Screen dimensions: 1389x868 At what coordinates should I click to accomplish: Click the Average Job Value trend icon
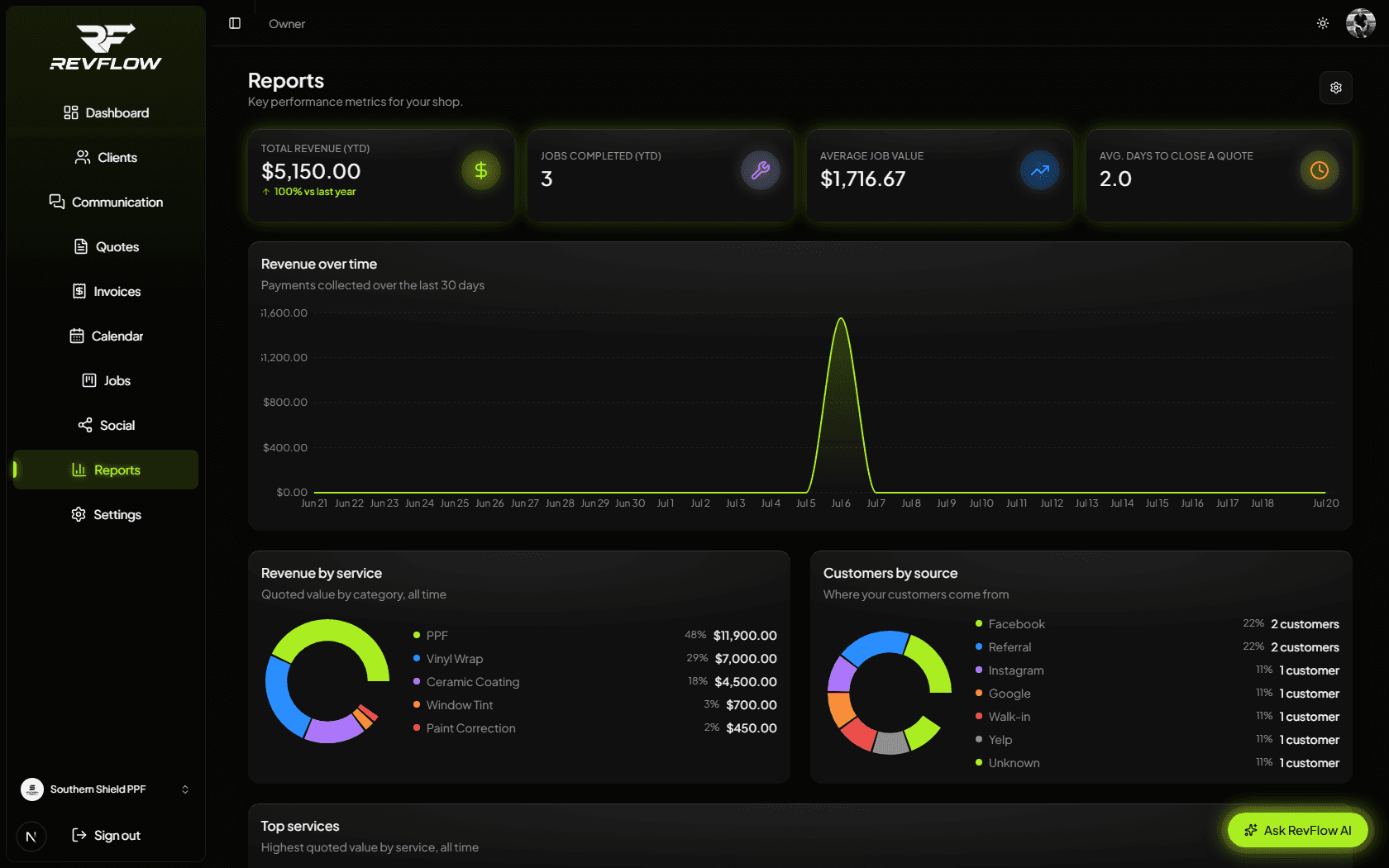click(x=1040, y=170)
